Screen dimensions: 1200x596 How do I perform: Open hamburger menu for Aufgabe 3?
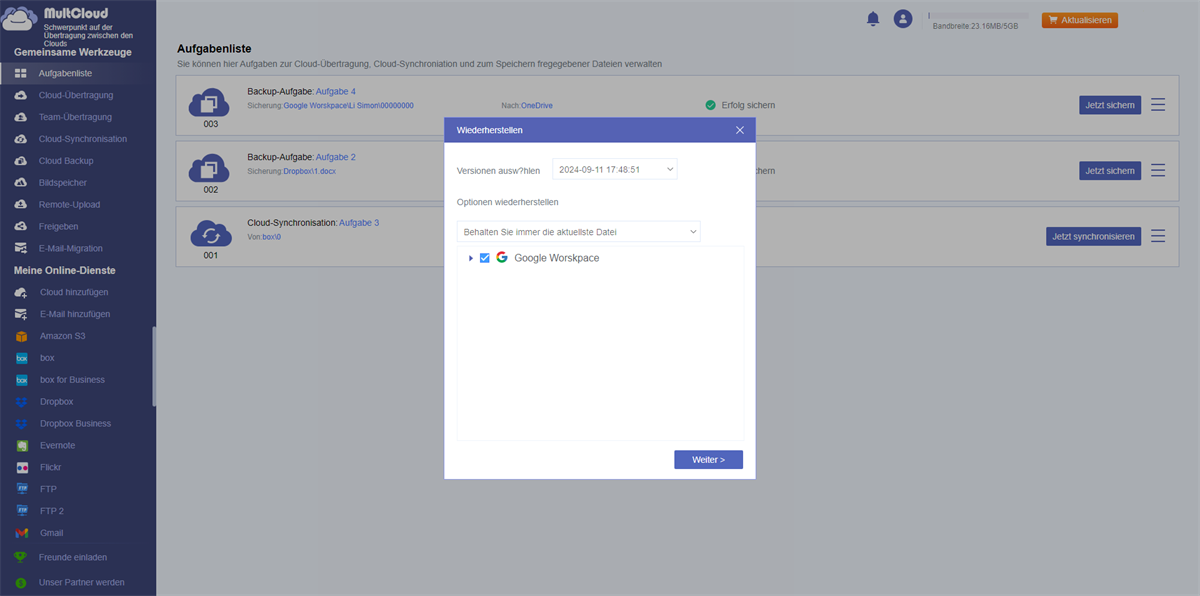click(x=1158, y=236)
